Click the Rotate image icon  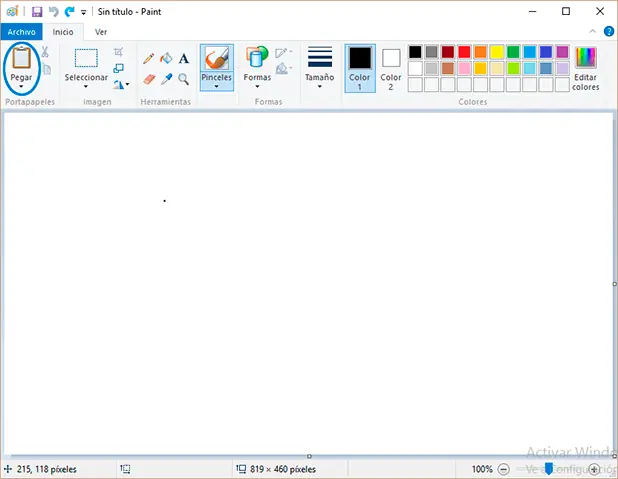pyautogui.click(x=119, y=84)
